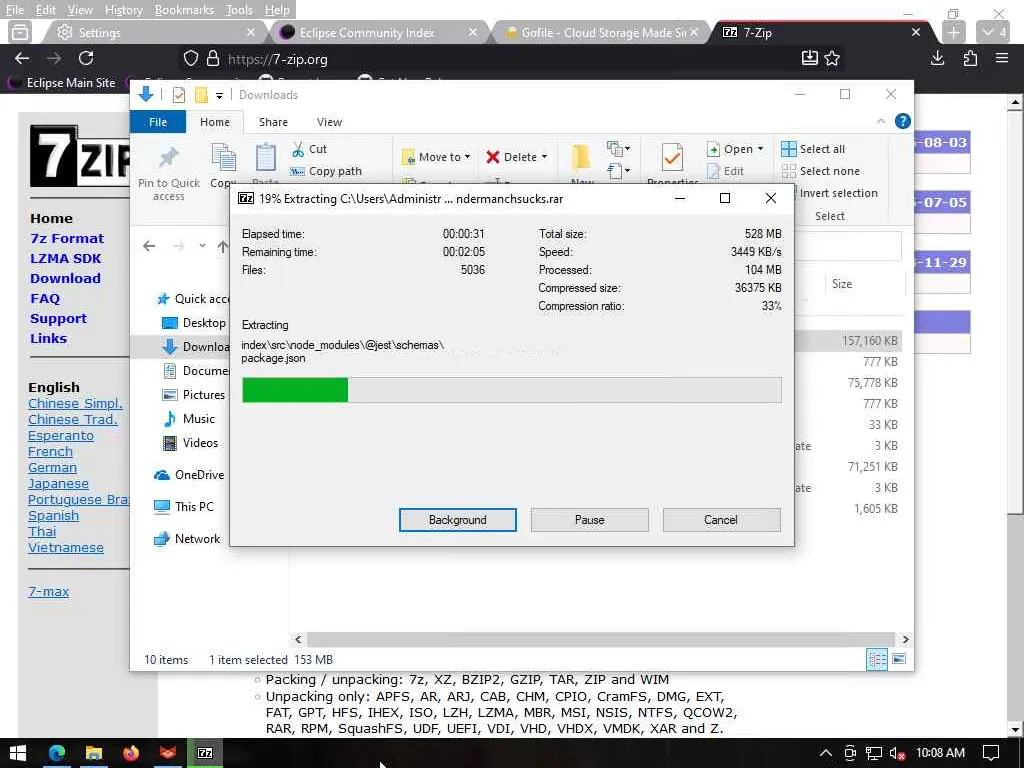Select Pictures in navigation pane
Screen dimensions: 1024x768
click(193, 395)
